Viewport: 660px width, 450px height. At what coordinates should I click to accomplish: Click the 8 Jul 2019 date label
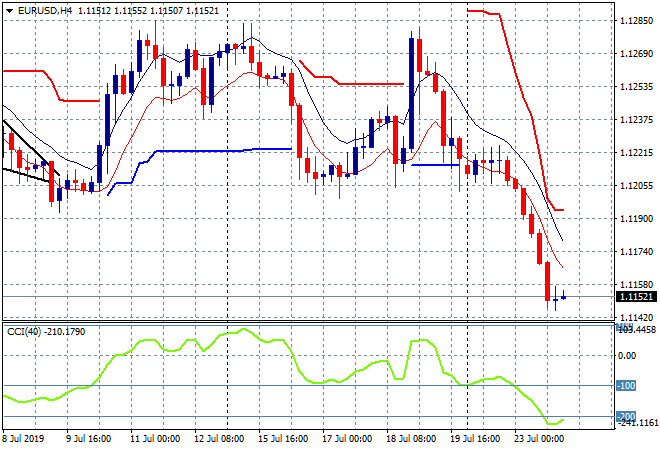coord(23,439)
